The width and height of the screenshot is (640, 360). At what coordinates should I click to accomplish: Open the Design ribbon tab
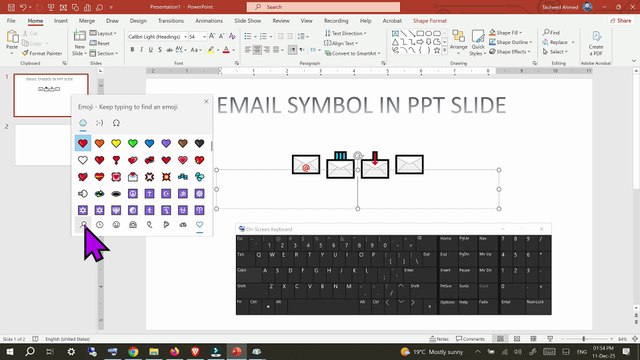(138, 20)
